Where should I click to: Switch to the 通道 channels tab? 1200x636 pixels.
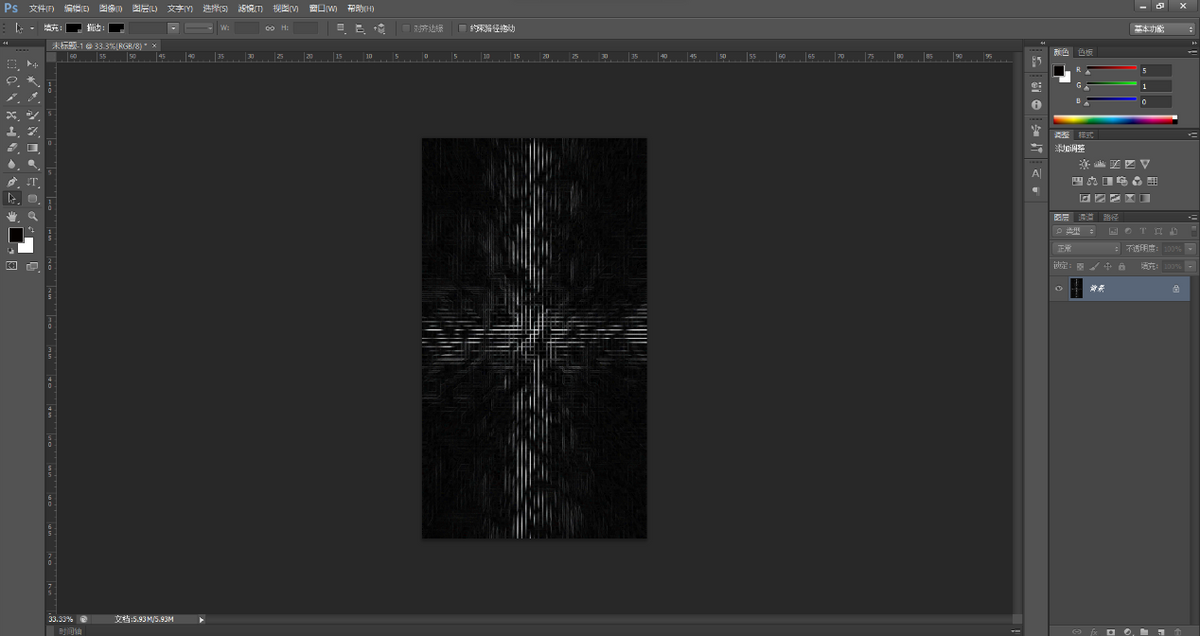tap(1086, 217)
